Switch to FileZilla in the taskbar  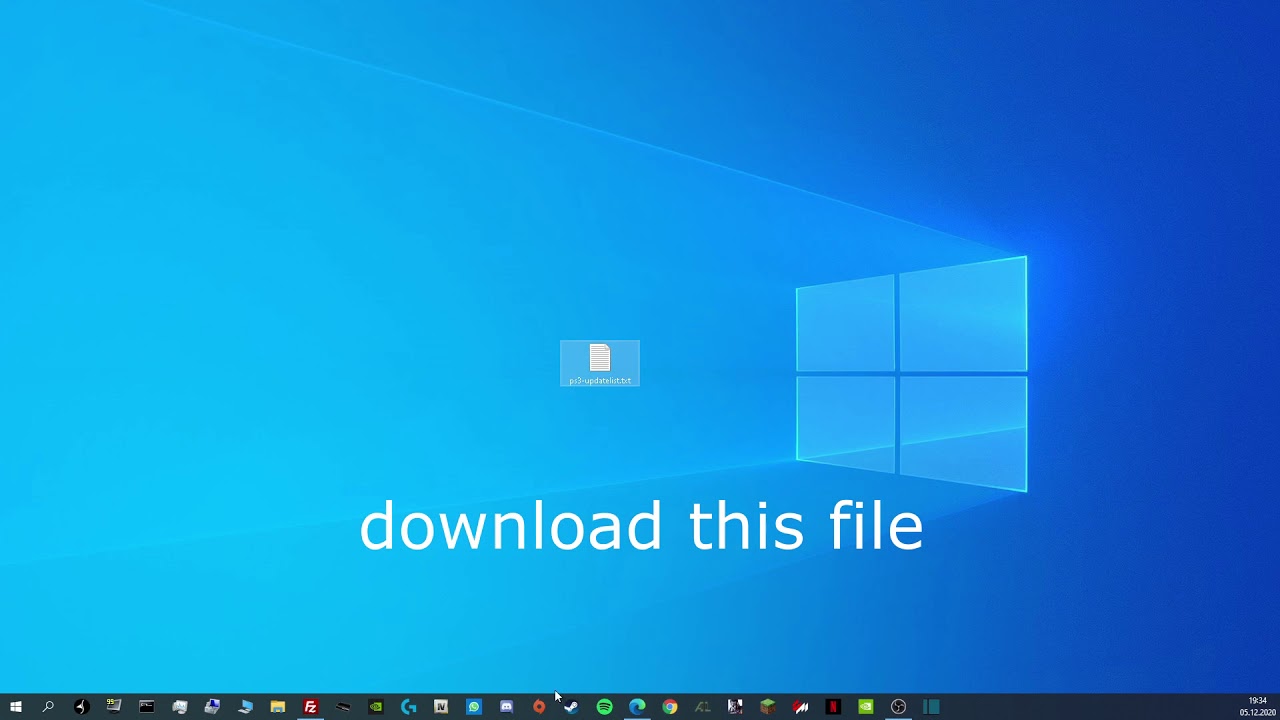[x=311, y=707]
